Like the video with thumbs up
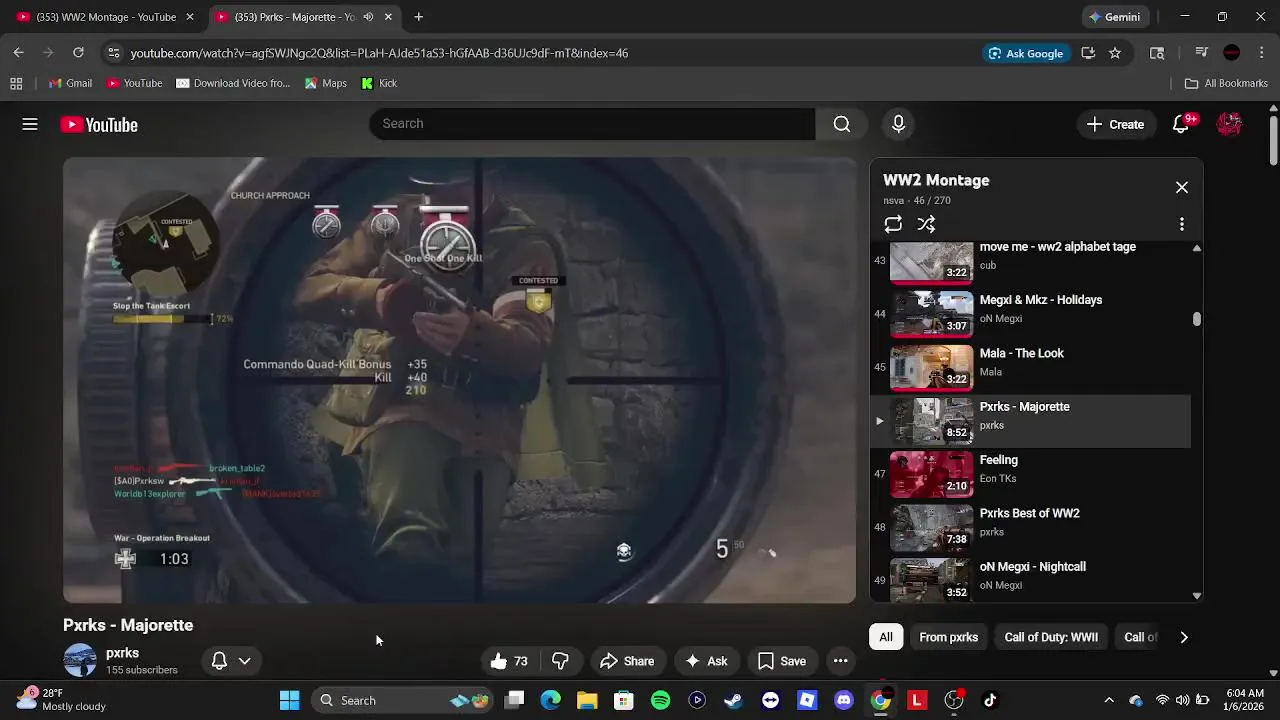Viewport: 1280px width, 720px height. 509,661
